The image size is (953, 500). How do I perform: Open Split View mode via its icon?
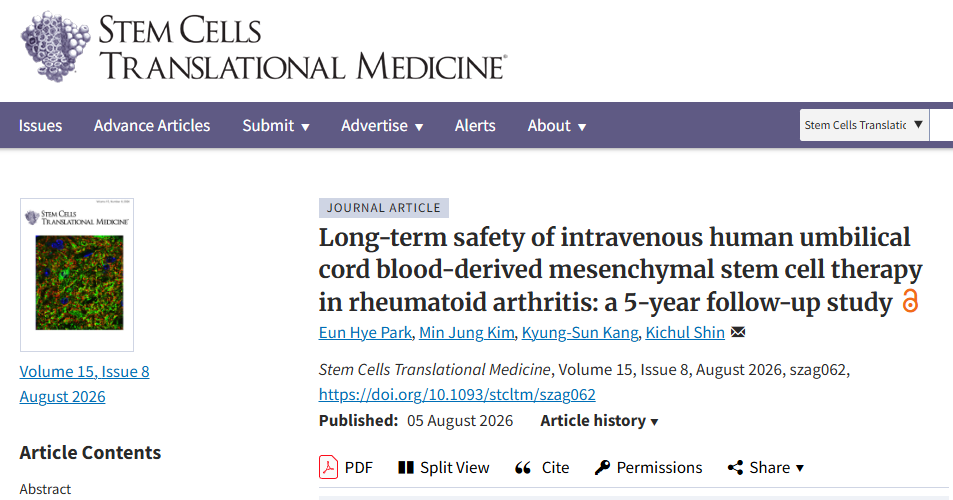tap(405, 467)
